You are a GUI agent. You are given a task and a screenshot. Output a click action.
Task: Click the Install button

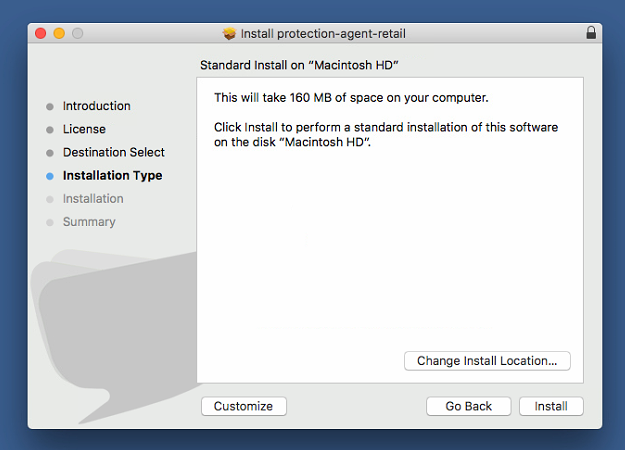(551, 406)
